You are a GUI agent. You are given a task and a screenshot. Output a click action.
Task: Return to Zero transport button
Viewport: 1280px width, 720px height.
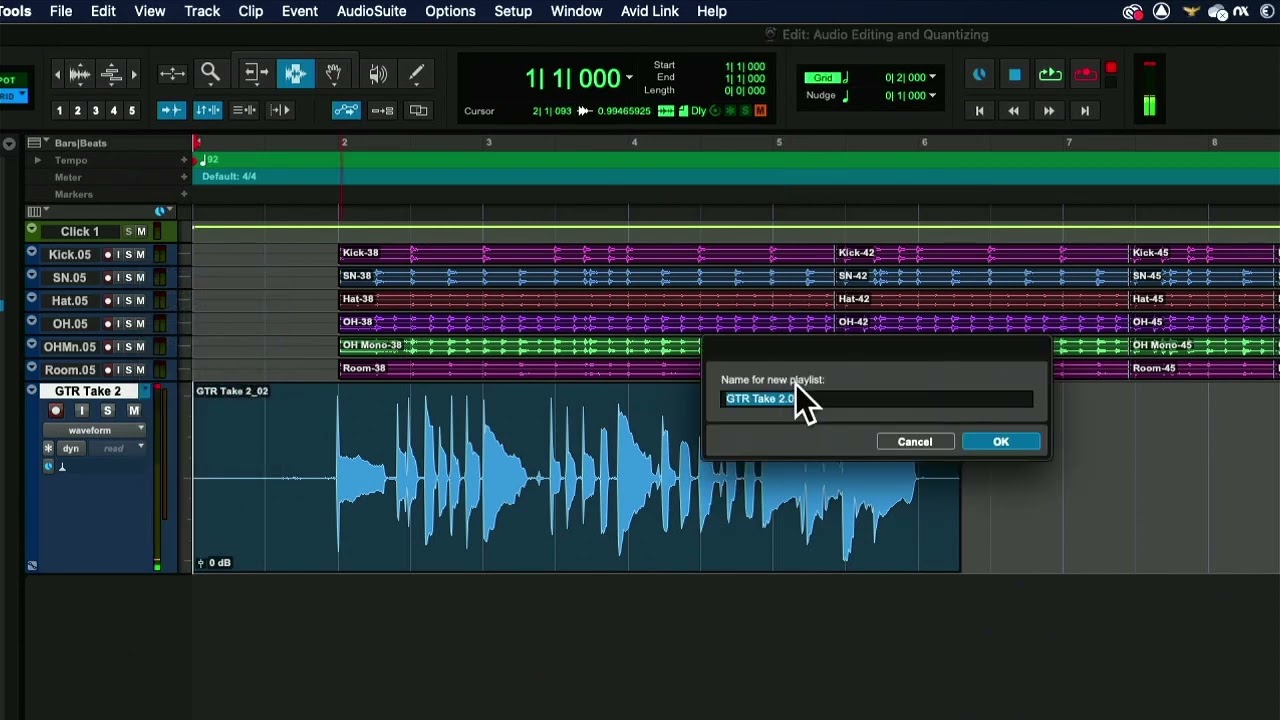tap(979, 111)
